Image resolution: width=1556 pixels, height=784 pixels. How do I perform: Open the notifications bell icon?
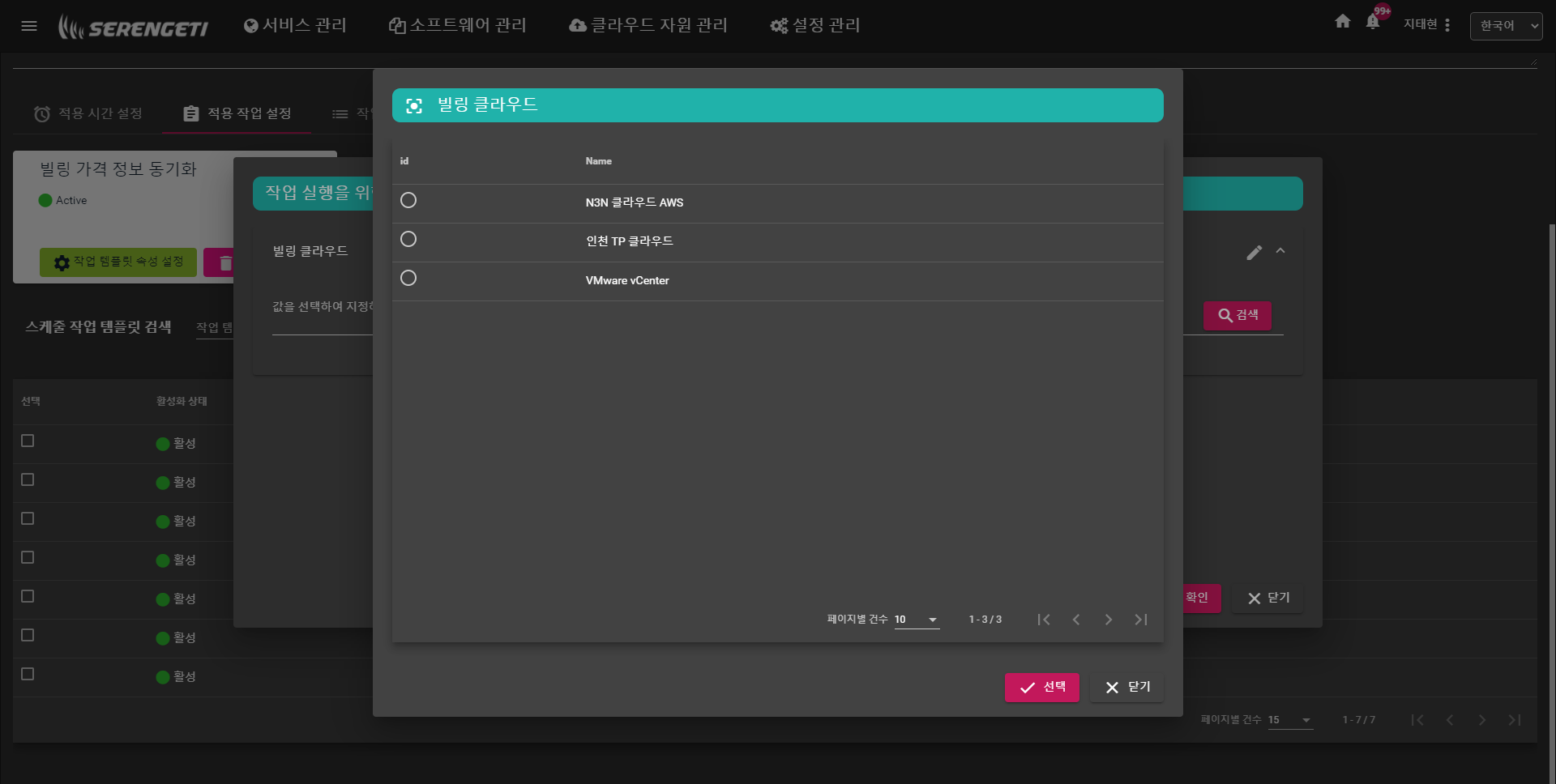coord(1373,22)
